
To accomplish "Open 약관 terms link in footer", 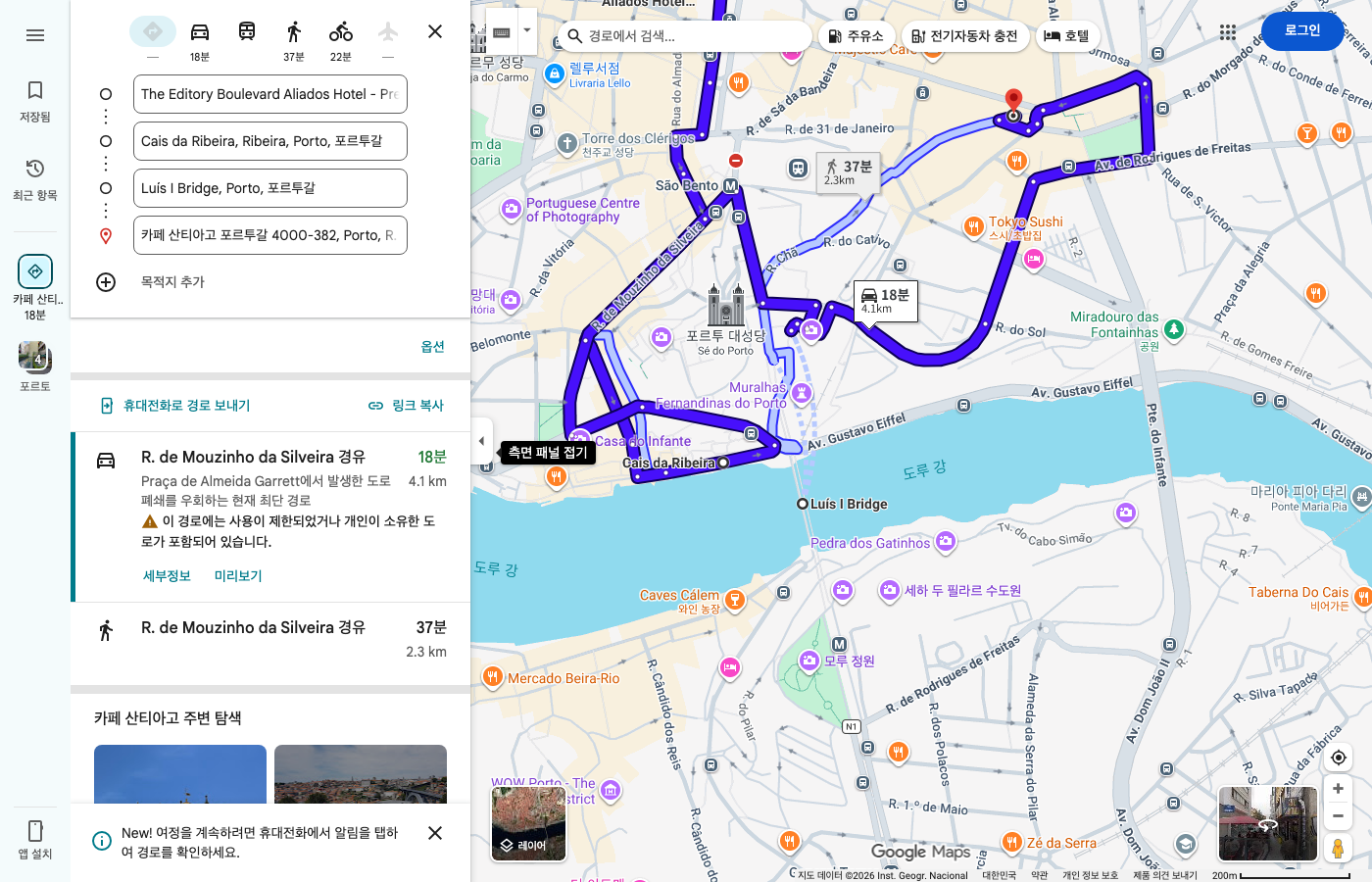I will coord(1039,875).
